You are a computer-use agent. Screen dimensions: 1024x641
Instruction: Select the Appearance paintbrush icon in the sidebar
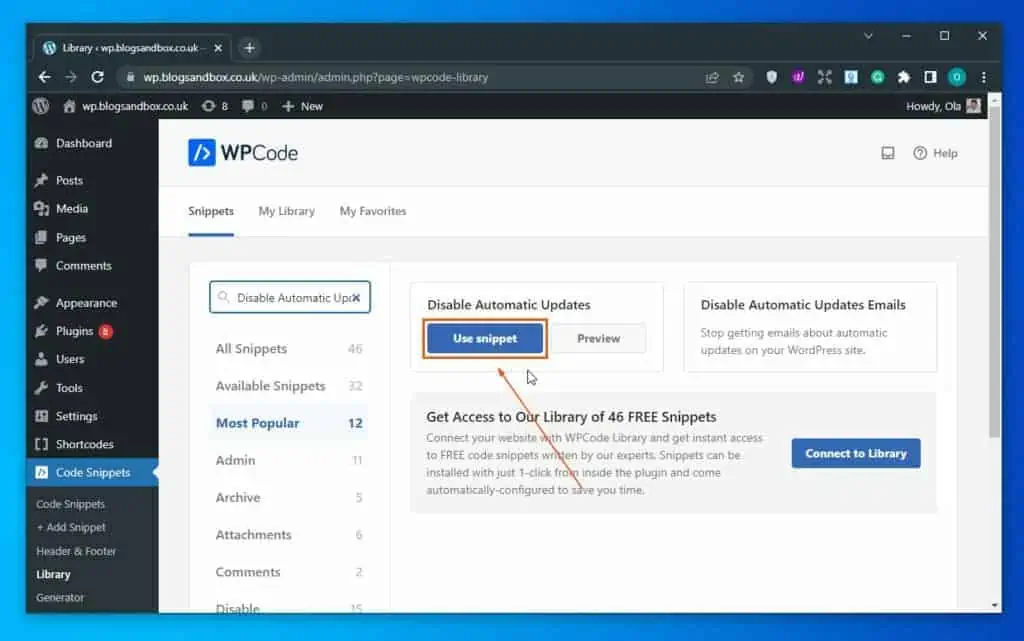[x=42, y=302]
